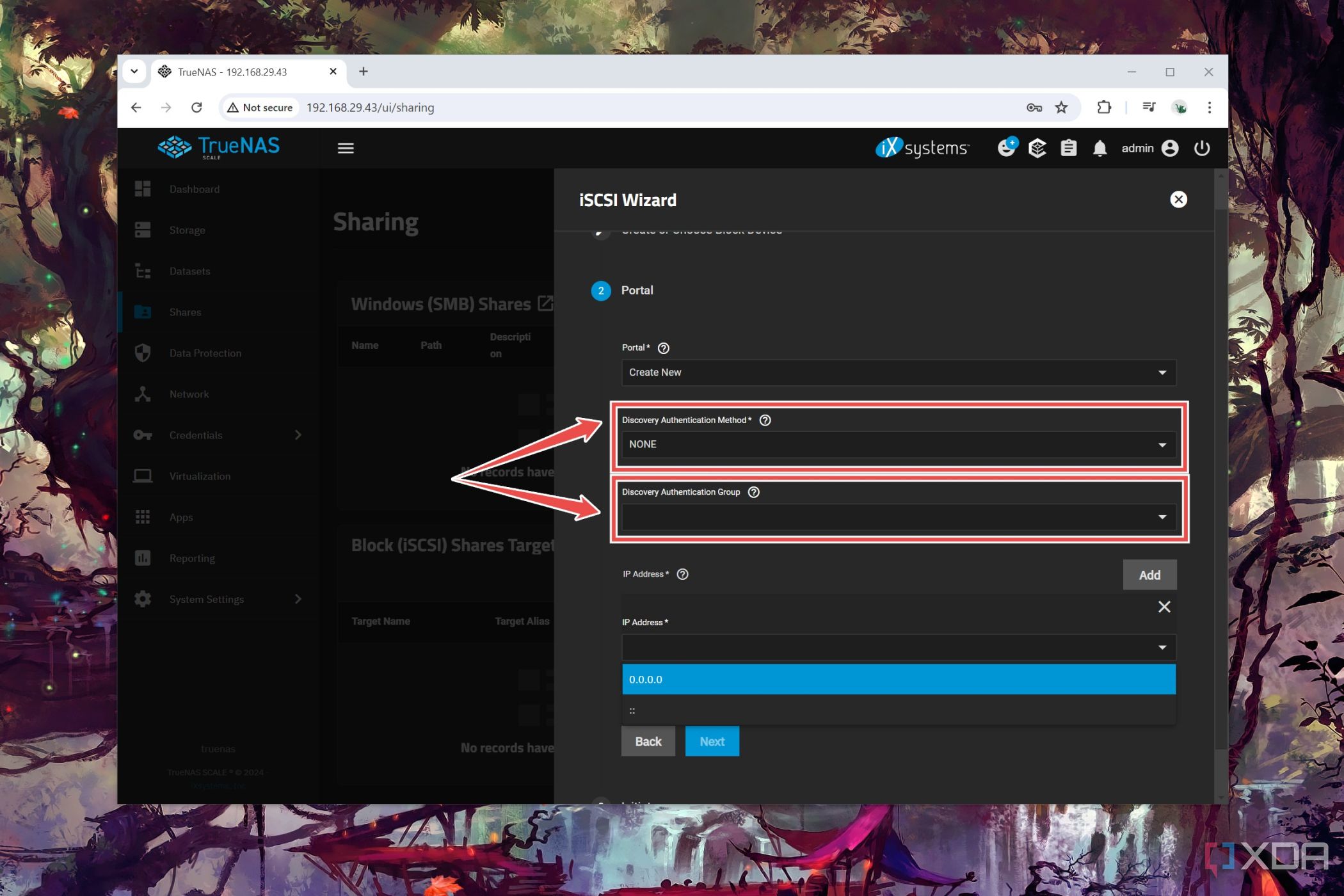This screenshot has width=1344, height=896.
Task: Click the Back button to return
Action: (x=648, y=741)
